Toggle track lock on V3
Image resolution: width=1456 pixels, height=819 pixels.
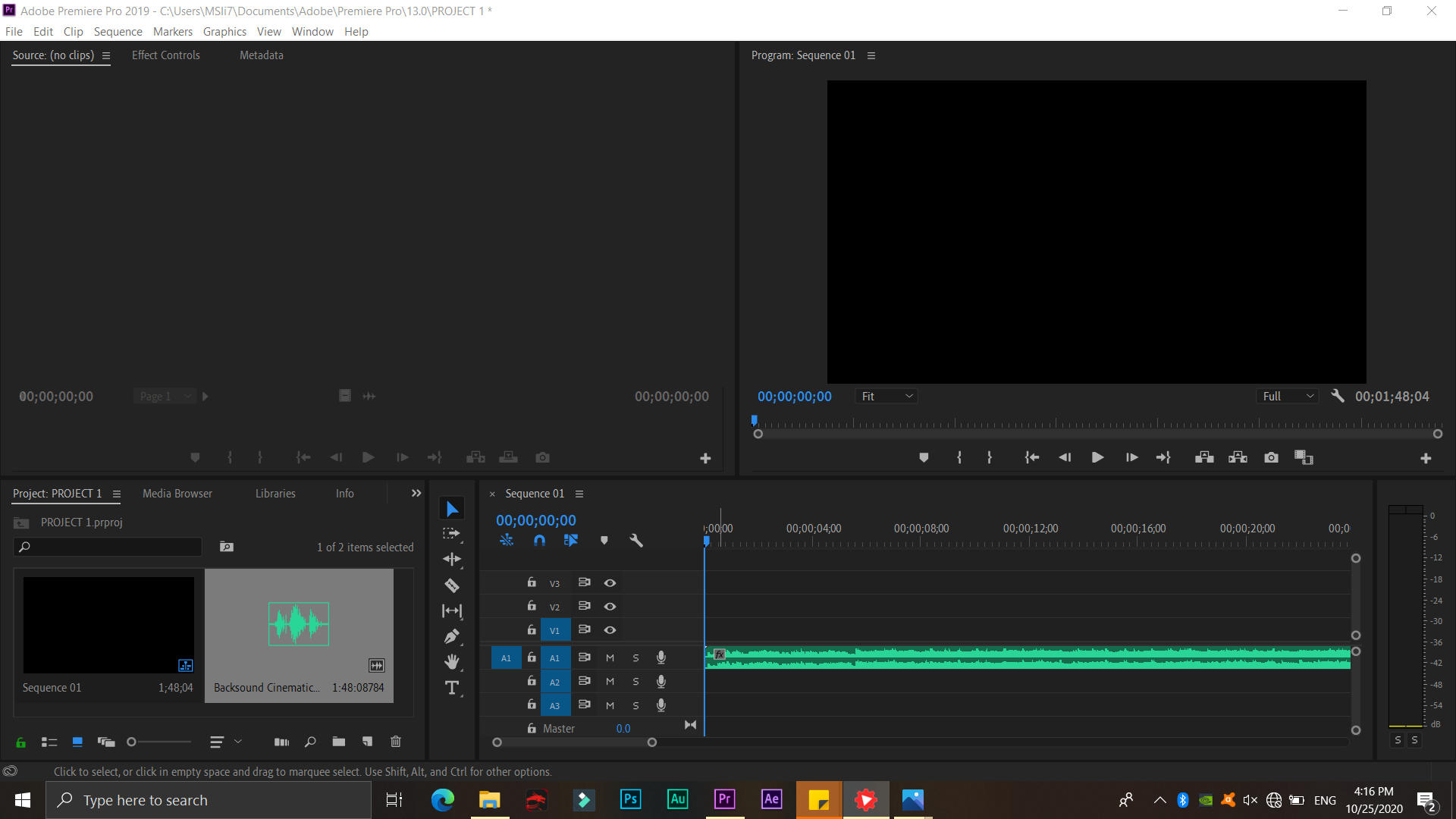coord(532,582)
